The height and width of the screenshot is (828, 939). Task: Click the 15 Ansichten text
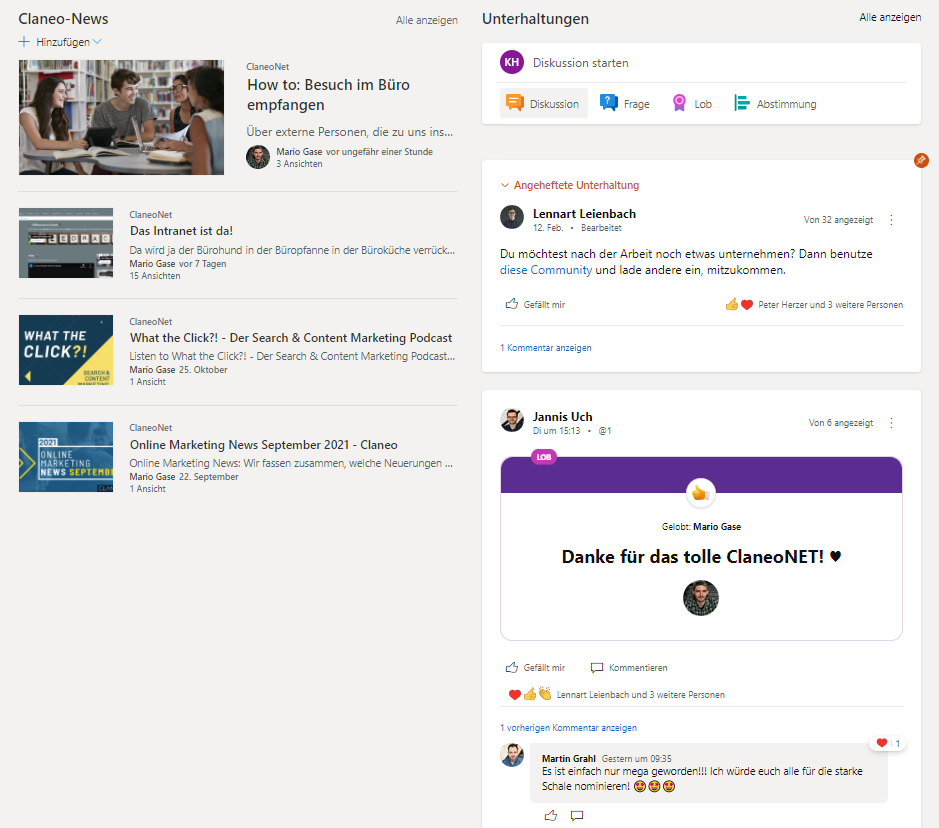point(155,276)
